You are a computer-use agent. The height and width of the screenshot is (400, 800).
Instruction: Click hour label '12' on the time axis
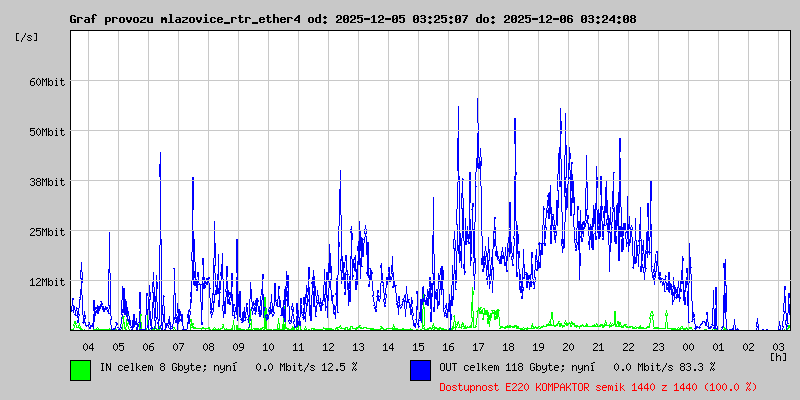coord(329,347)
